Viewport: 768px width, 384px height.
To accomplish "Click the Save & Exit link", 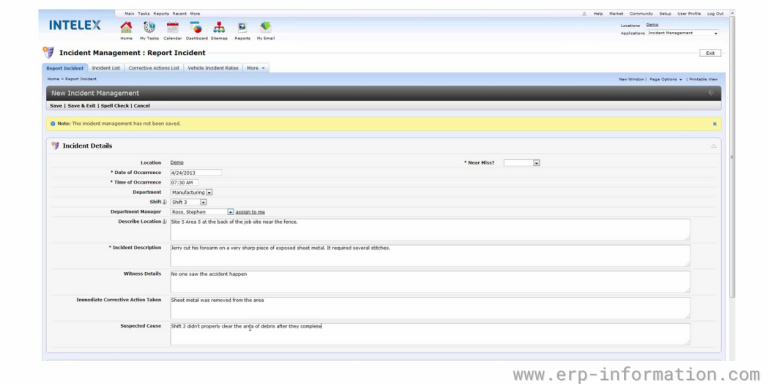I will pos(81,106).
